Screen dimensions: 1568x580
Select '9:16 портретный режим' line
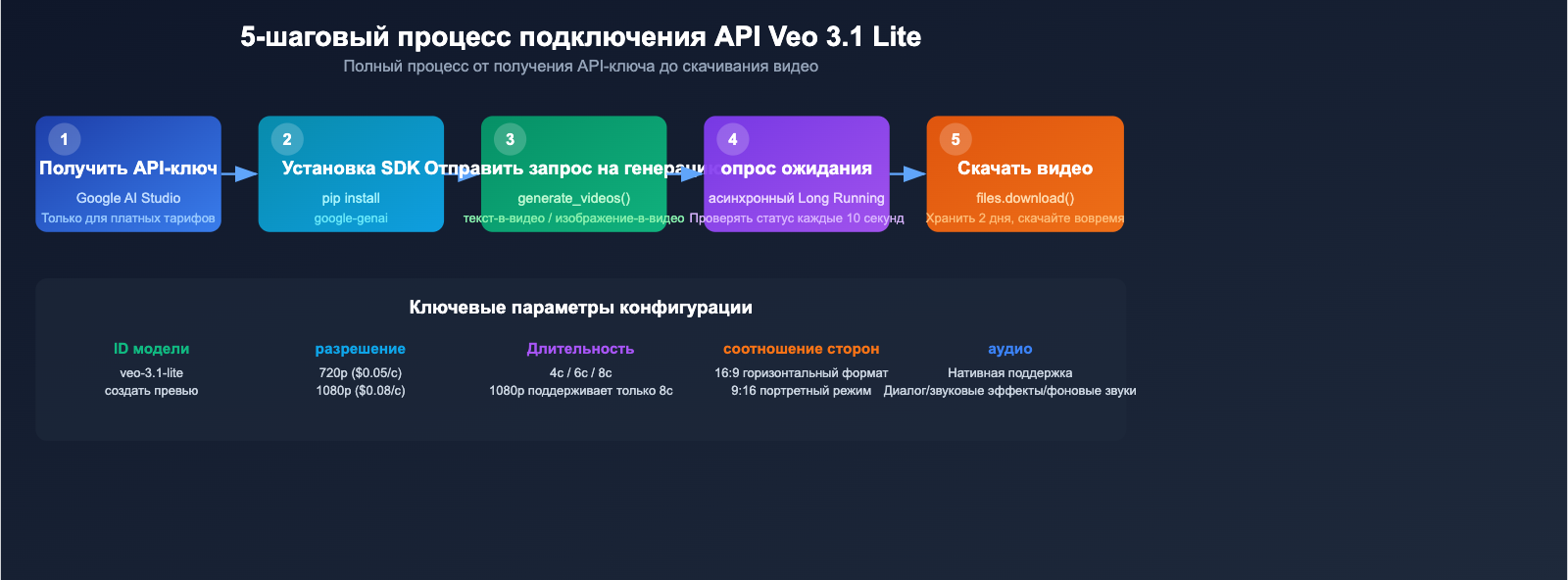pos(802,391)
